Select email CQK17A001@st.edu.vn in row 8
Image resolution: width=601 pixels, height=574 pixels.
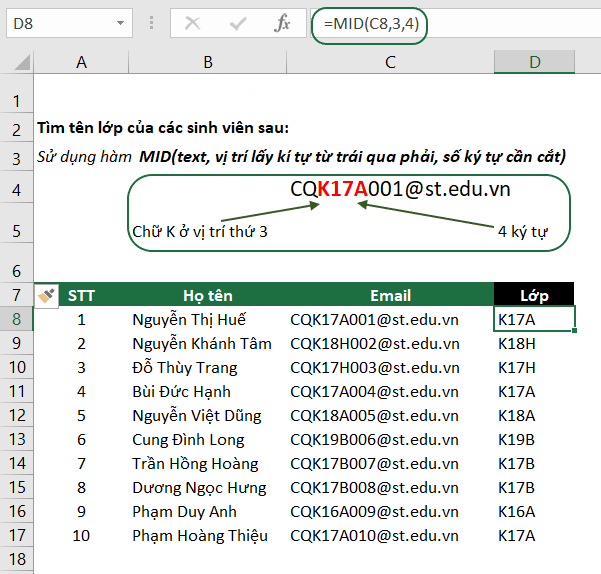click(x=390, y=319)
